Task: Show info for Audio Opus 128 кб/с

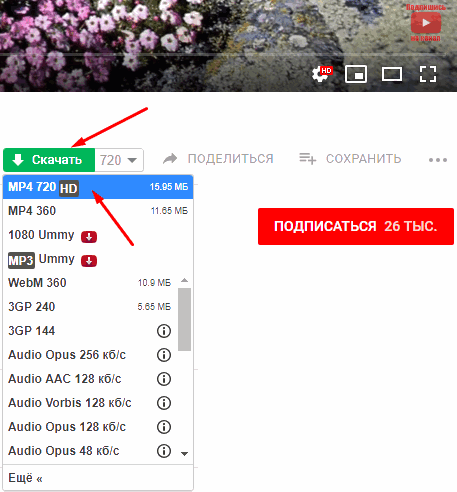Action: 164,427
